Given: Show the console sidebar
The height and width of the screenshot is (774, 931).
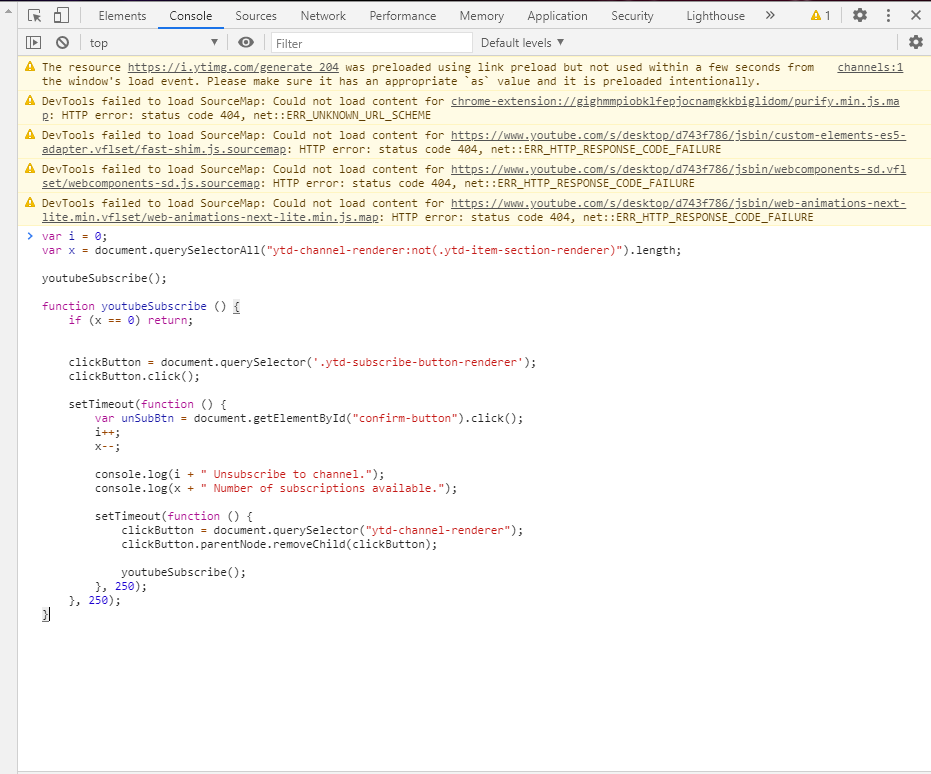Looking at the screenshot, I should click(33, 42).
